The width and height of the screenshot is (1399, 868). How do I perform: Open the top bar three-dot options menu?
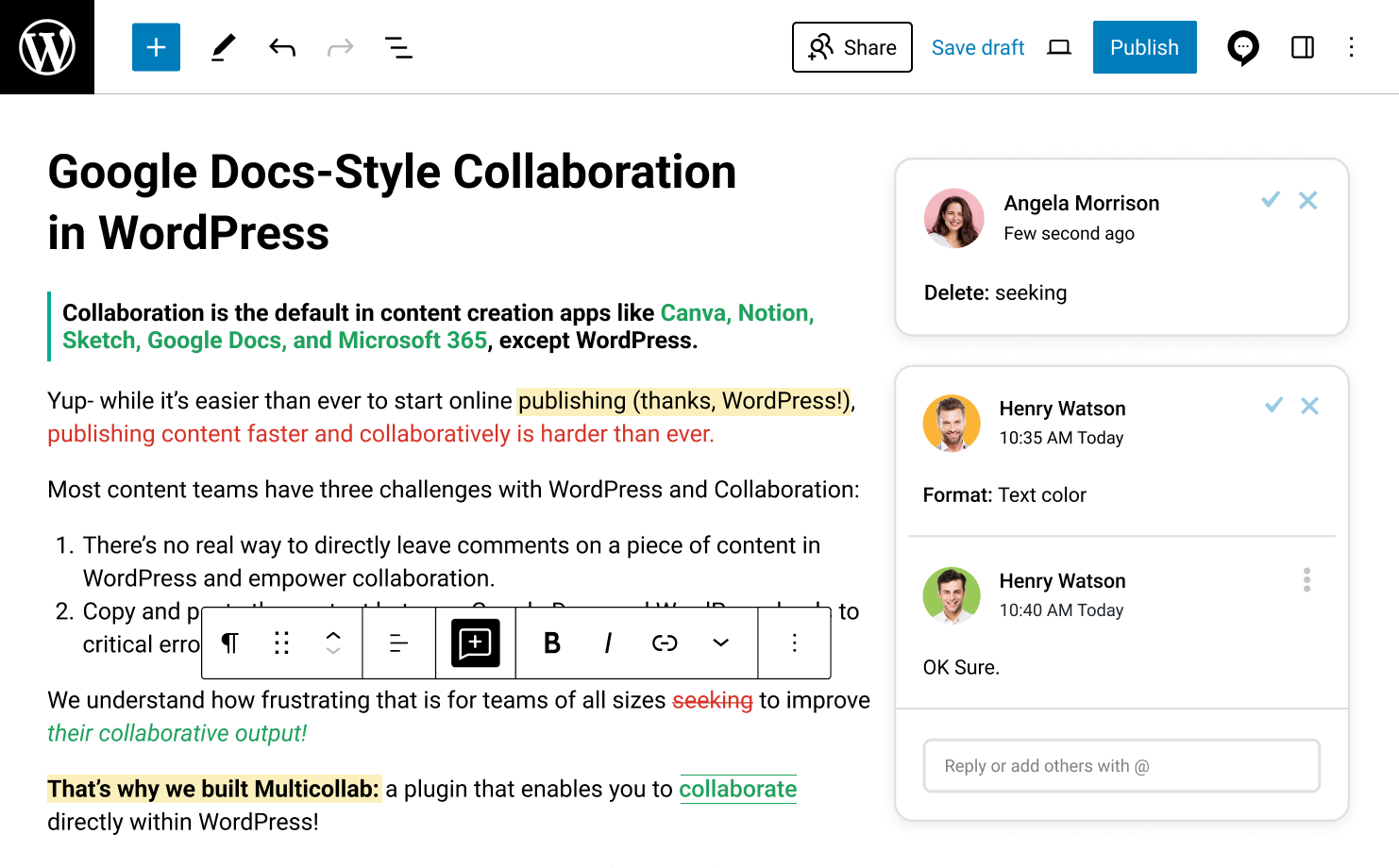(1352, 47)
